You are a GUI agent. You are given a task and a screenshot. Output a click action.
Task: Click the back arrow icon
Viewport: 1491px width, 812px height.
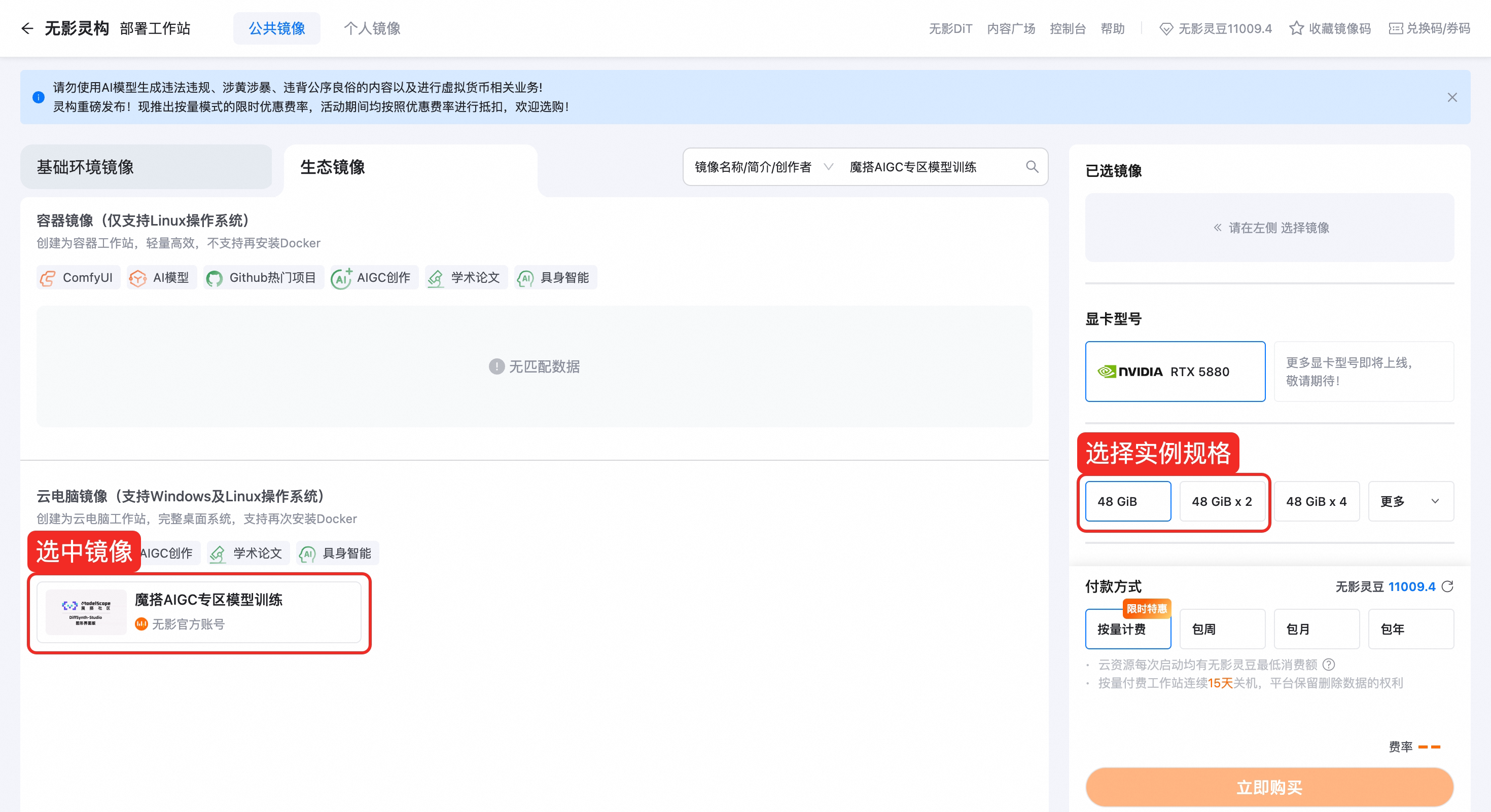pos(26,28)
